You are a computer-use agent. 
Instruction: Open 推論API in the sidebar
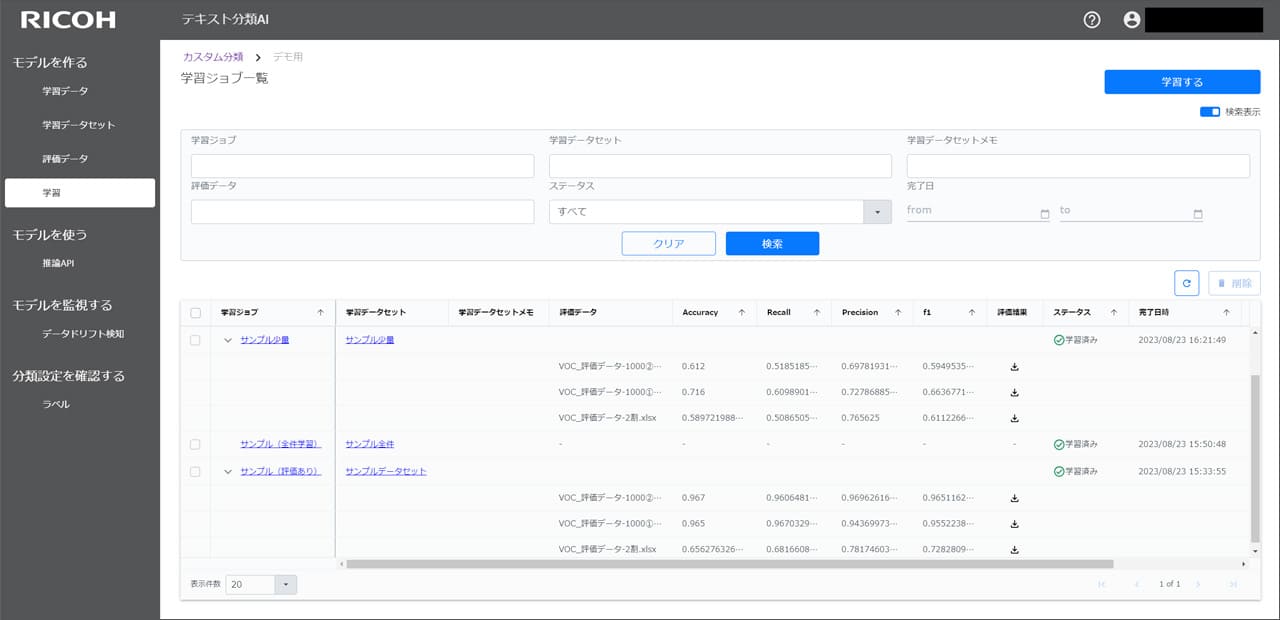click(x=59, y=263)
